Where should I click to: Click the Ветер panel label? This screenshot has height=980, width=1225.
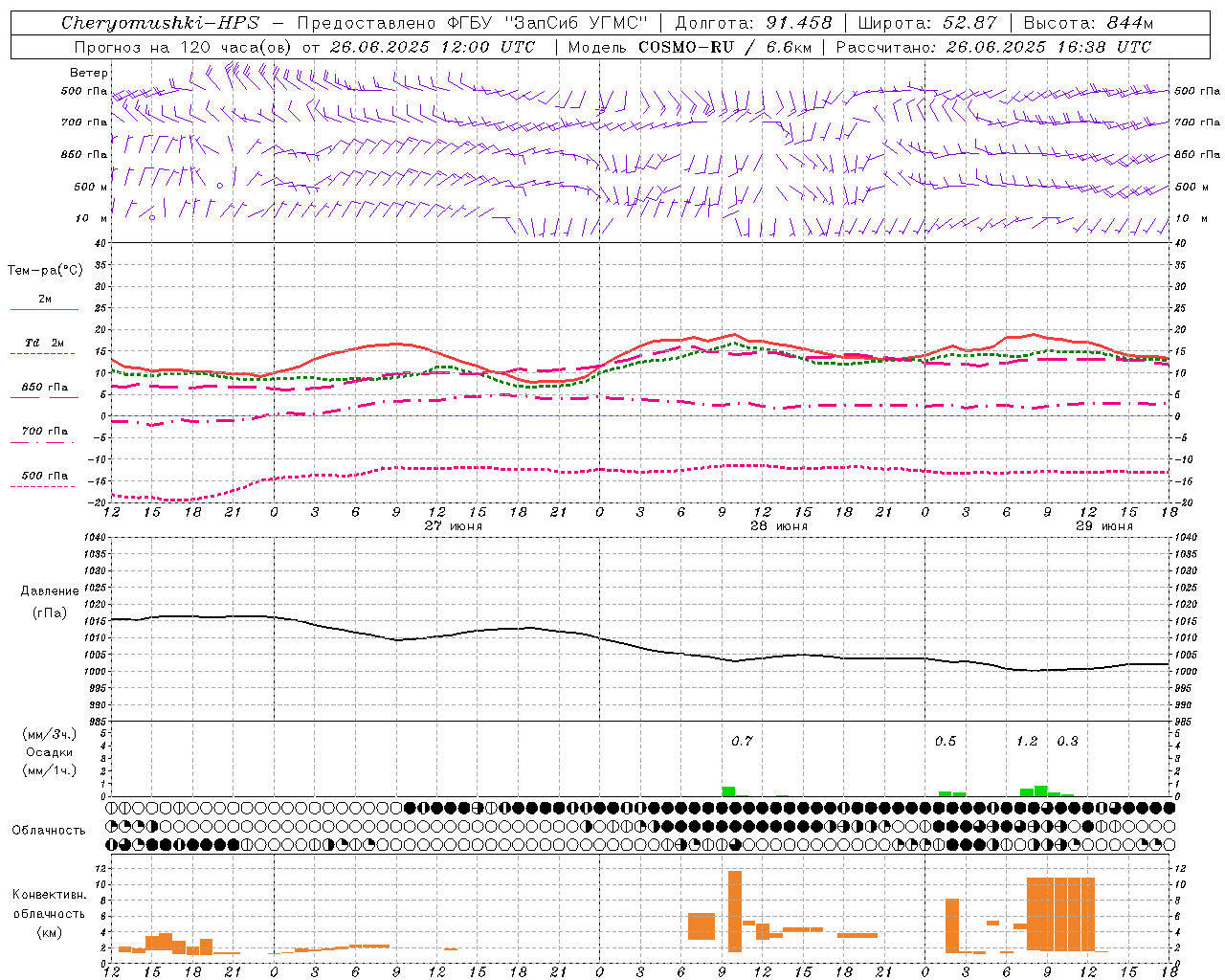click(88, 73)
